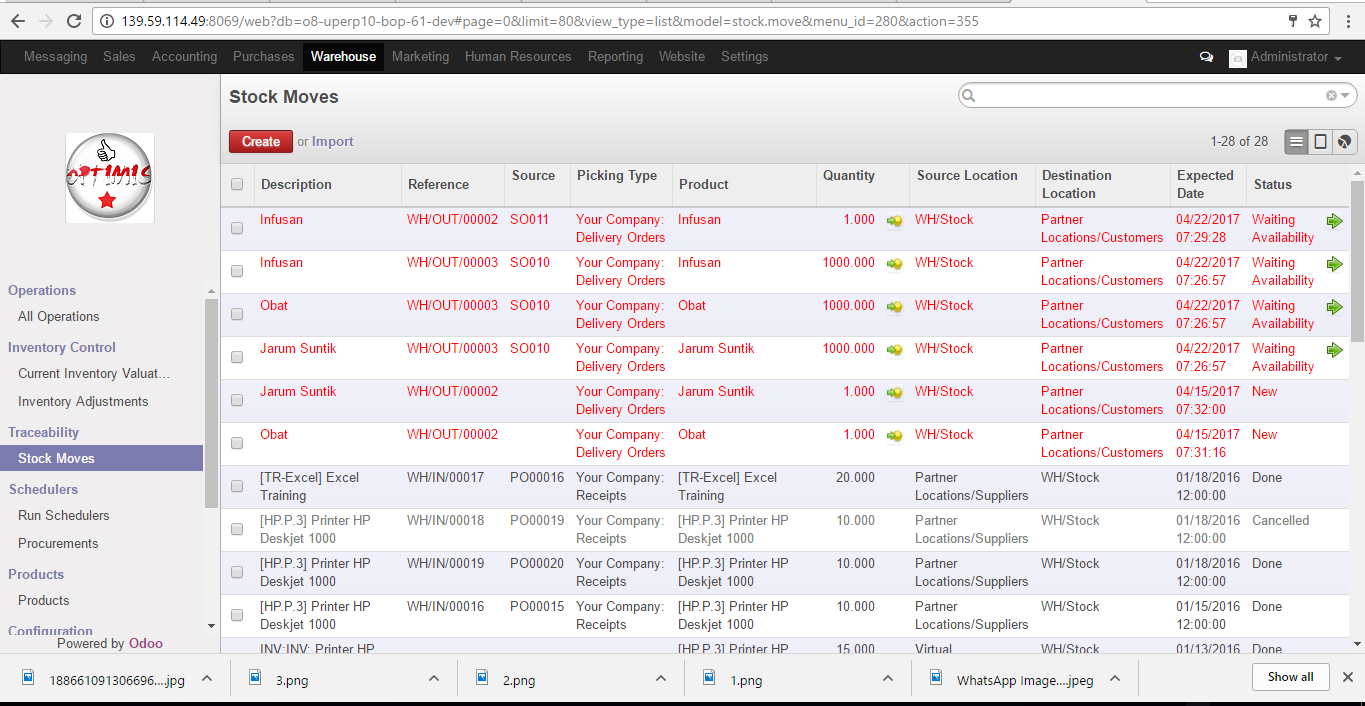
Task: Click quantity icon for Infusan WH/OUT/00002 row
Action: pos(894,220)
